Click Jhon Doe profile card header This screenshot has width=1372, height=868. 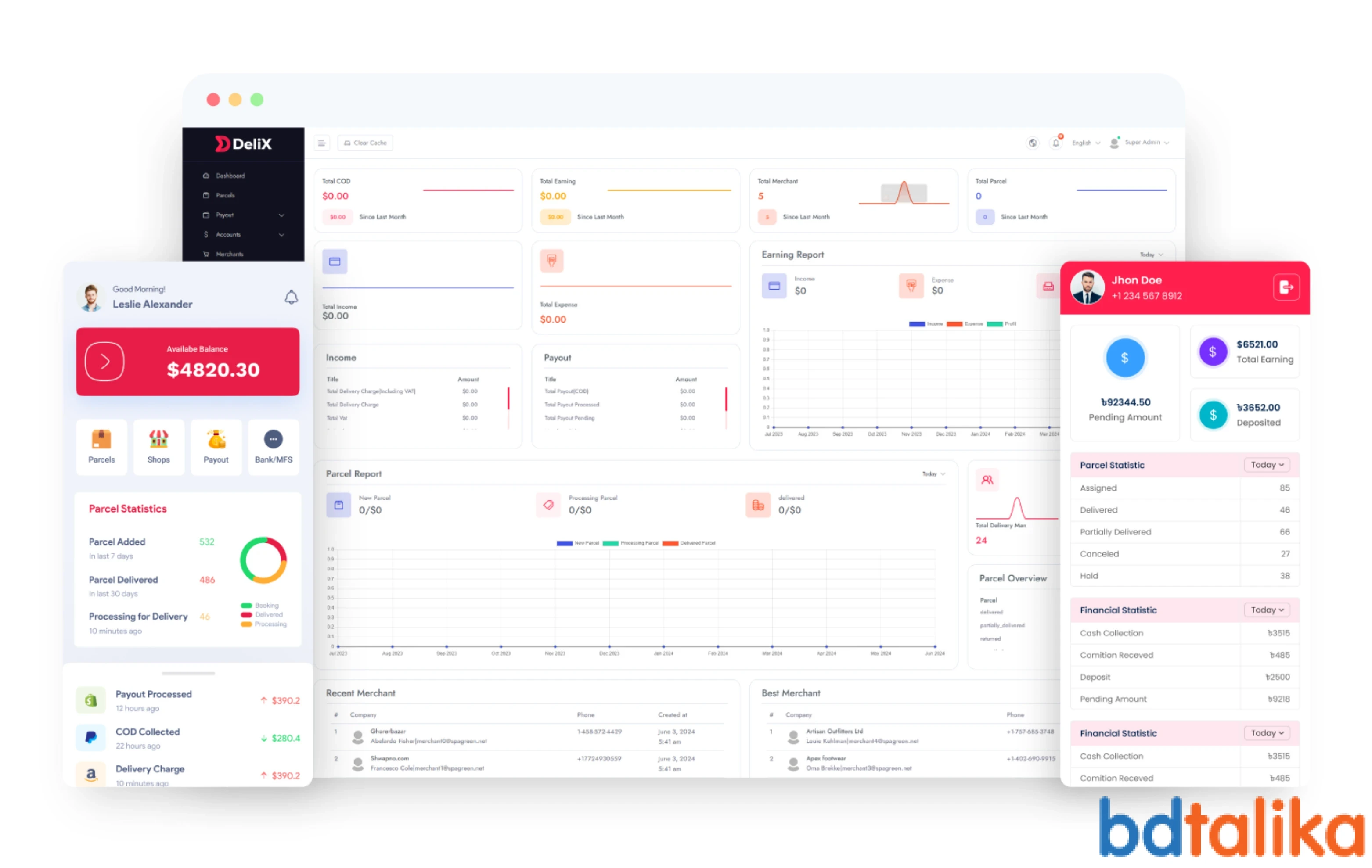pyautogui.click(x=1183, y=290)
